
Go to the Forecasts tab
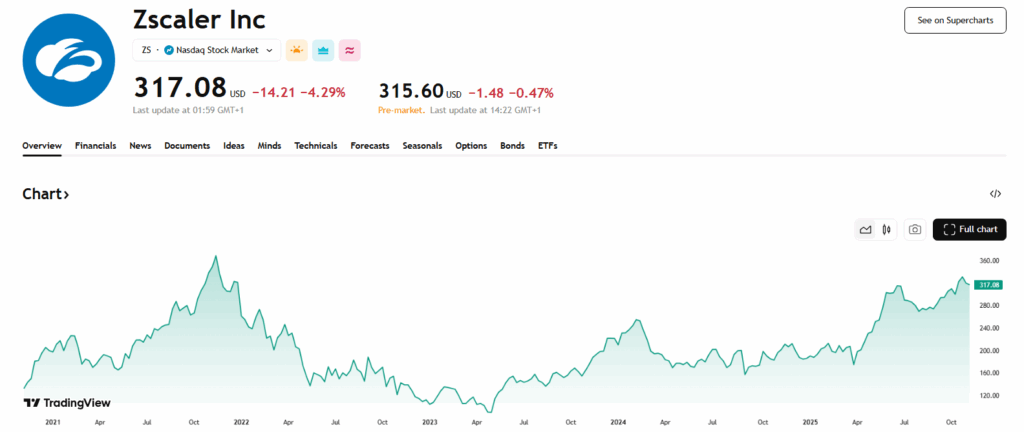point(369,146)
